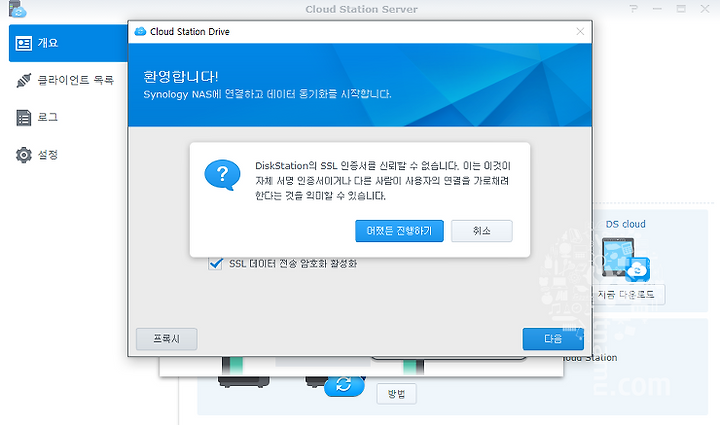Click the blue sync arrows icon
The width and height of the screenshot is (720, 425).
[x=344, y=385]
